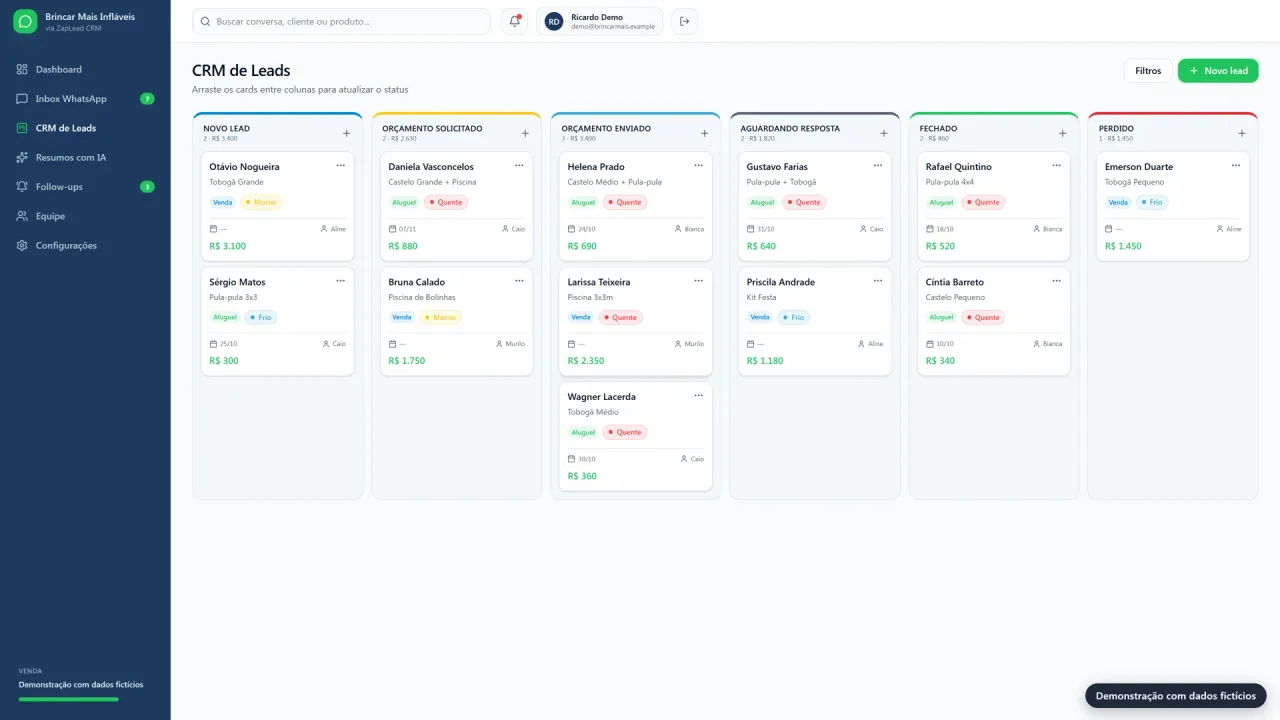Open Larissa Teixeira lead card
Image resolution: width=1280 pixels, height=720 pixels.
[636, 321]
